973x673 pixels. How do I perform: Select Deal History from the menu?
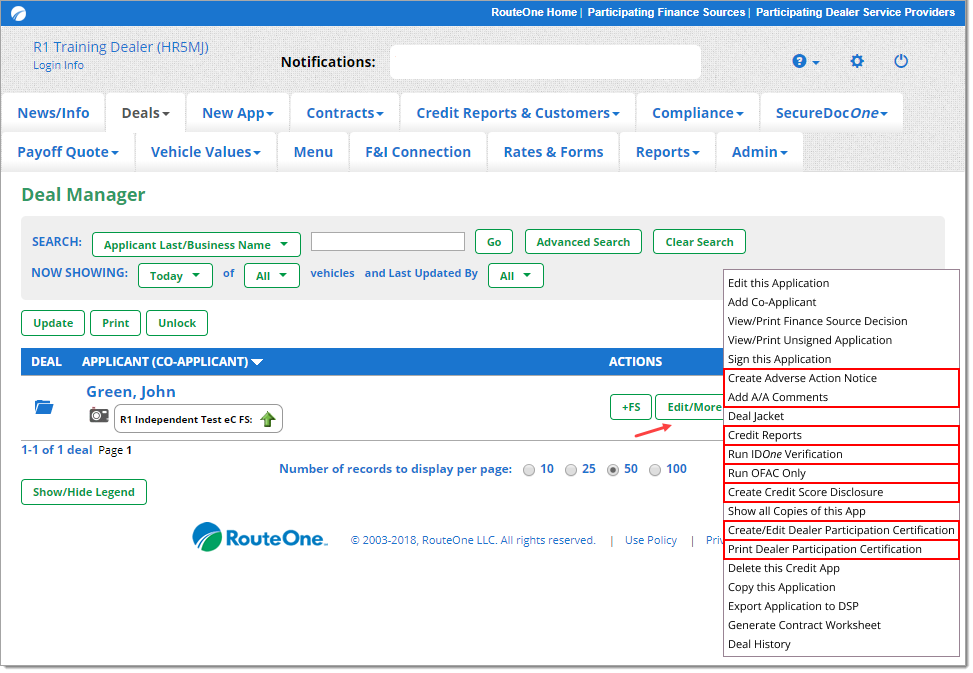[x=759, y=644]
